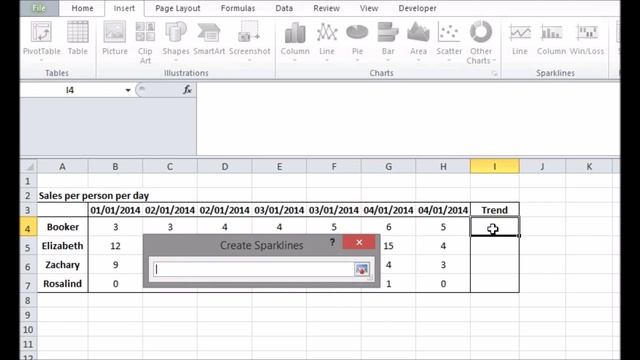Click the range selector icon in Create Sparklines
Screen dimensions: 640x360
[362, 269]
